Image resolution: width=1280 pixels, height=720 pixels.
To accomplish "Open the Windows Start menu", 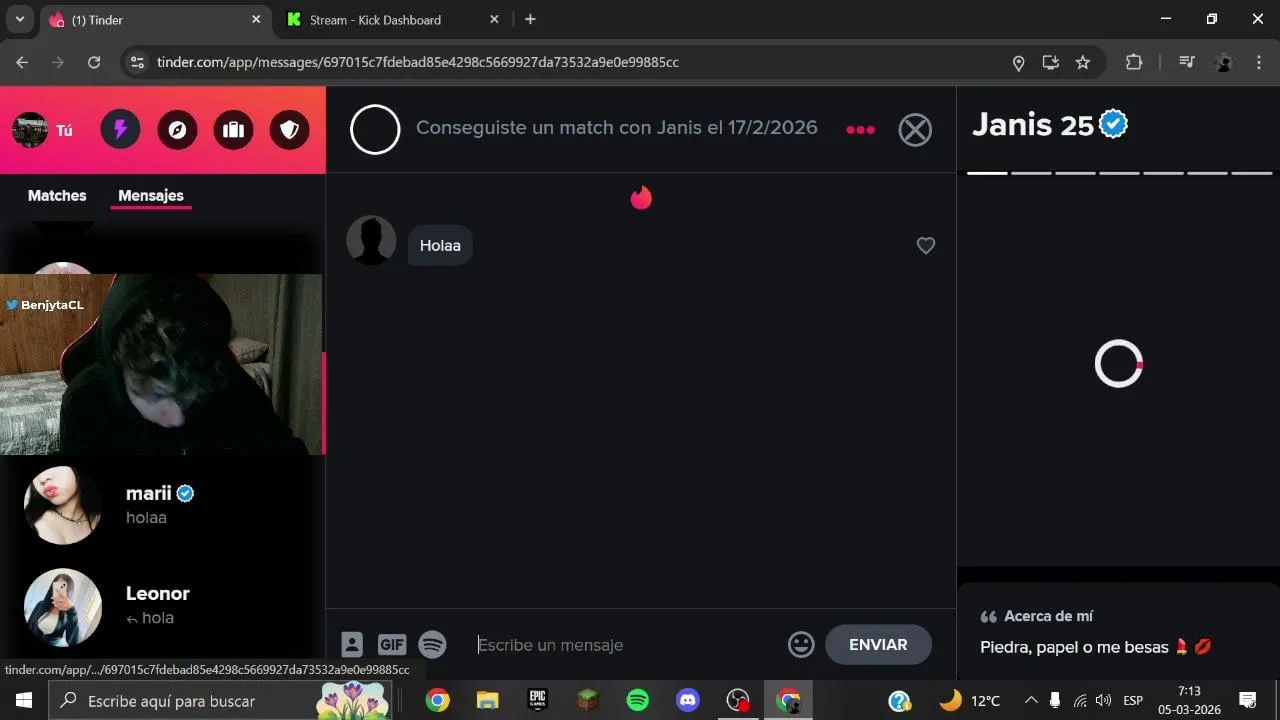I will (x=23, y=700).
